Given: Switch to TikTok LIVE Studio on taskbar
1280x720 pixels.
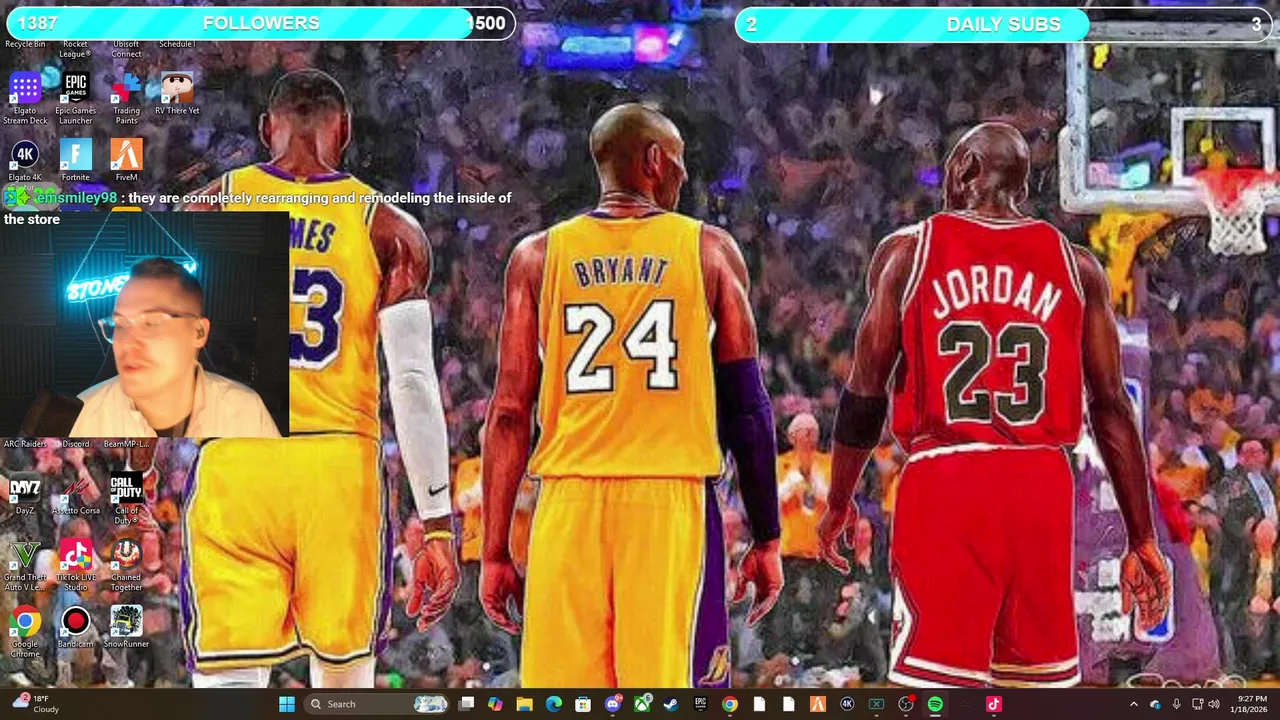Looking at the screenshot, I should [993, 704].
